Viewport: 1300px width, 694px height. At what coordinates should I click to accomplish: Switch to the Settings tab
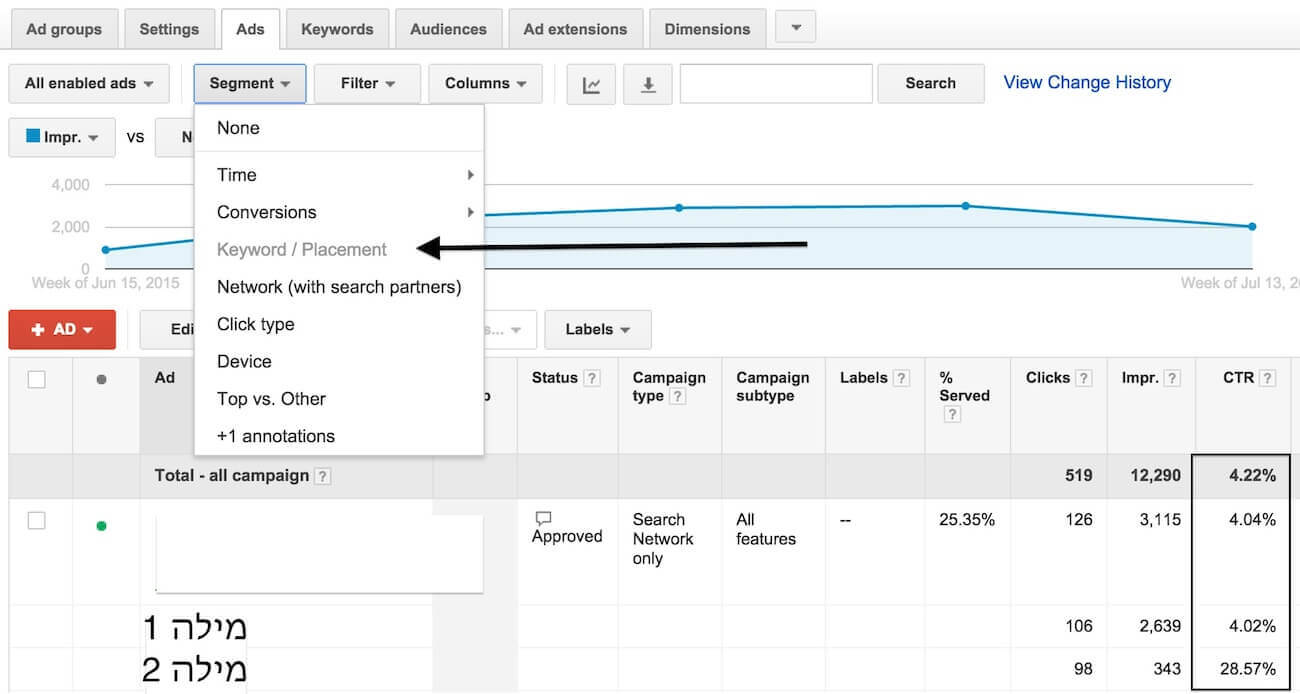pyautogui.click(x=169, y=29)
